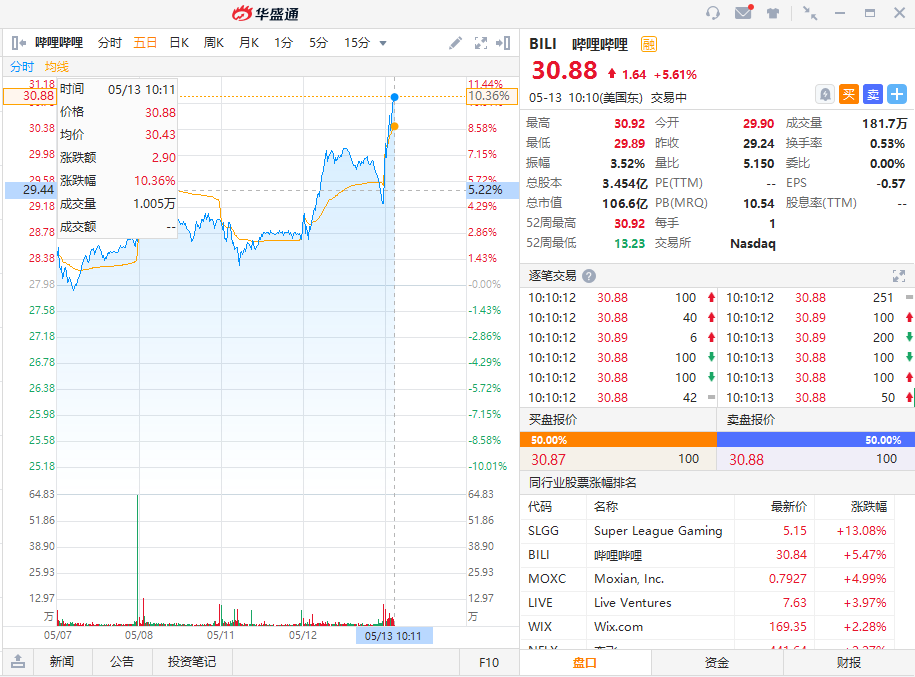
Task: Switch to 月K monthly candlestick
Action: pyautogui.click(x=249, y=43)
